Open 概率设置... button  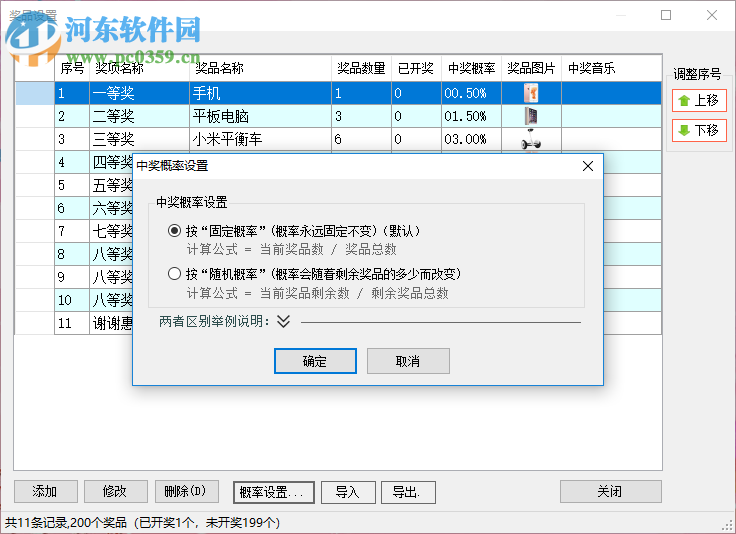pos(274,492)
